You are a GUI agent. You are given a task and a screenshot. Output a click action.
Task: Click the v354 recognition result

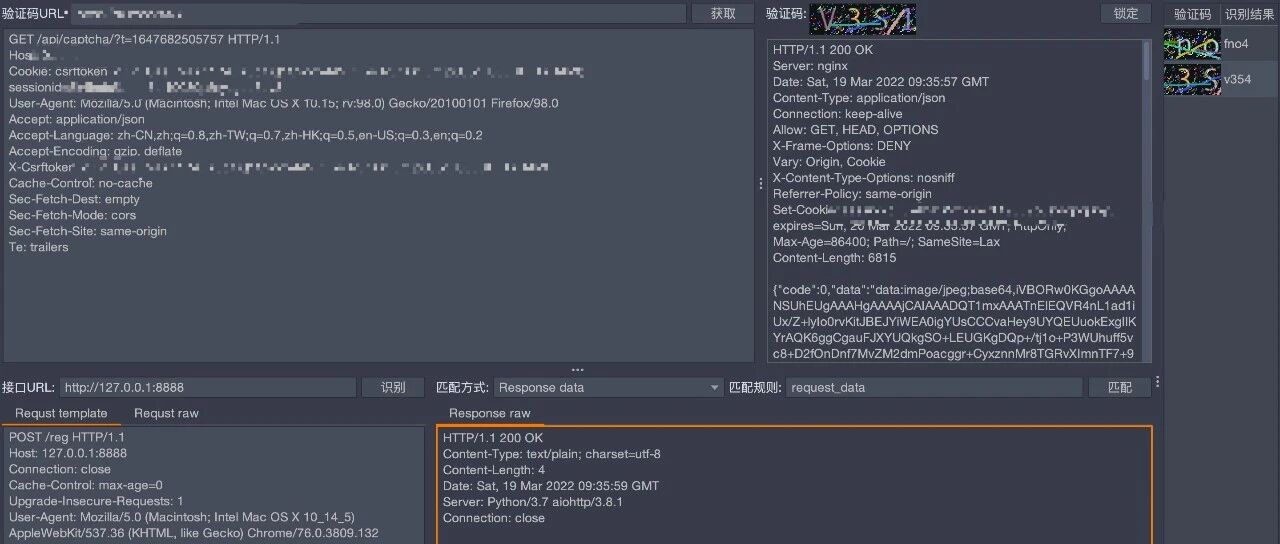(x=1237, y=79)
